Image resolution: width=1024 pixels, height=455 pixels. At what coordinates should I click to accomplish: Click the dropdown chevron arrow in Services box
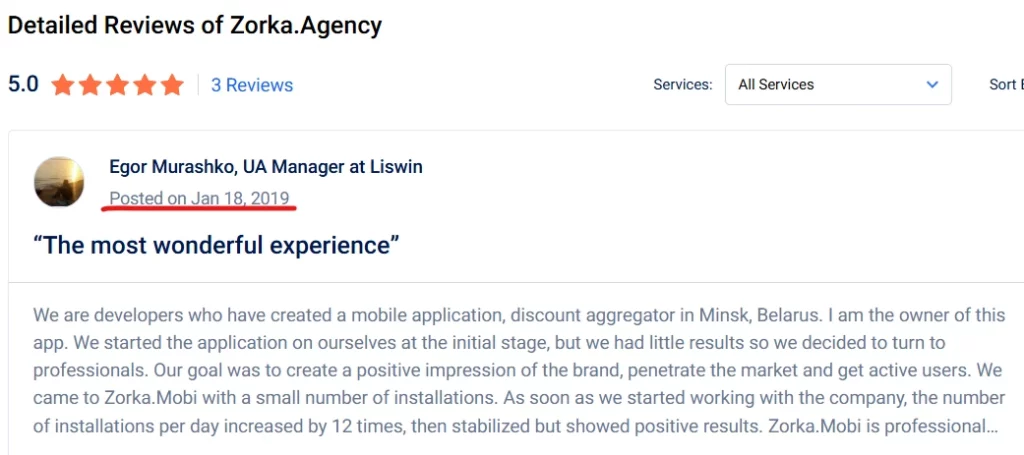[932, 84]
